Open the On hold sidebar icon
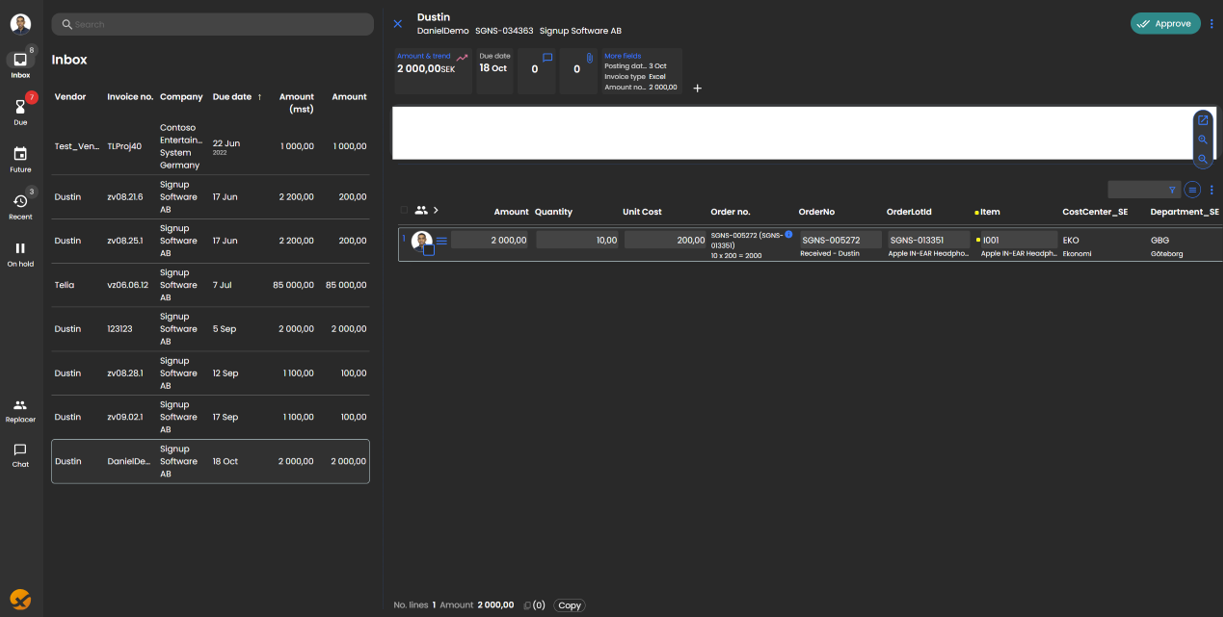Viewport: 1223px width, 617px height. tap(20, 253)
